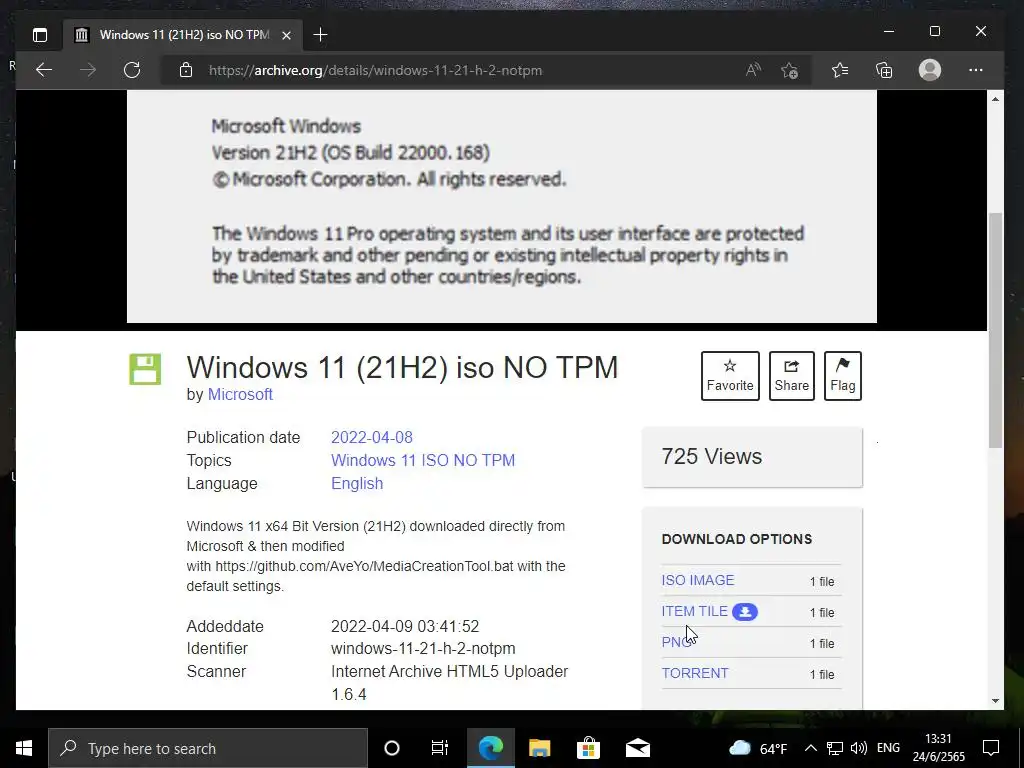Screen dimensions: 1024x768
Task: Open the clock showing 13:31
Action: (938, 748)
